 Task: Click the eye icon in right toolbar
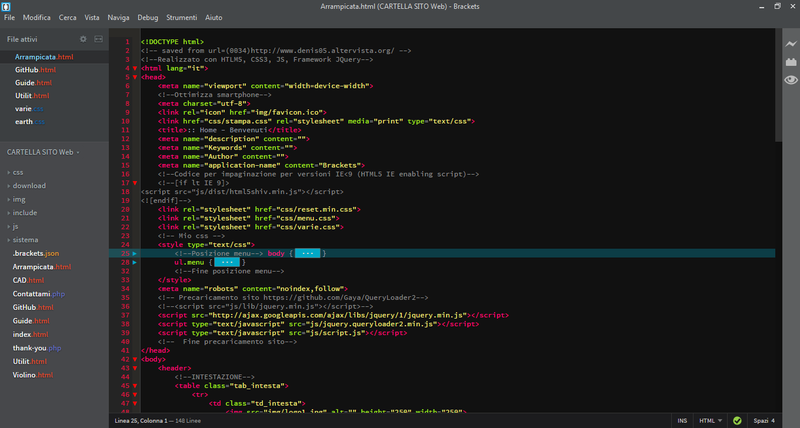click(790, 80)
